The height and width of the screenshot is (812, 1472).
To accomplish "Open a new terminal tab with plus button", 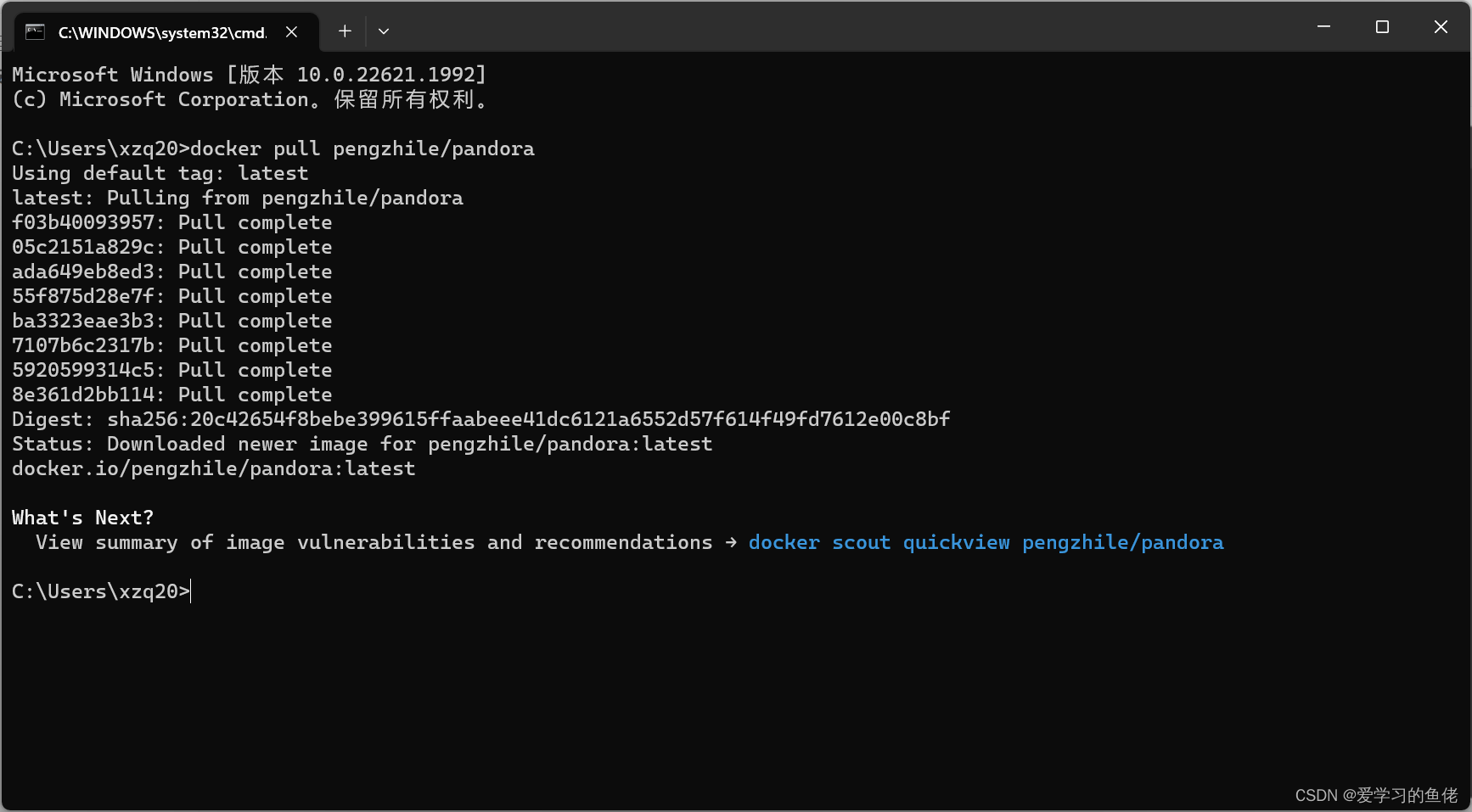I will tap(345, 31).
